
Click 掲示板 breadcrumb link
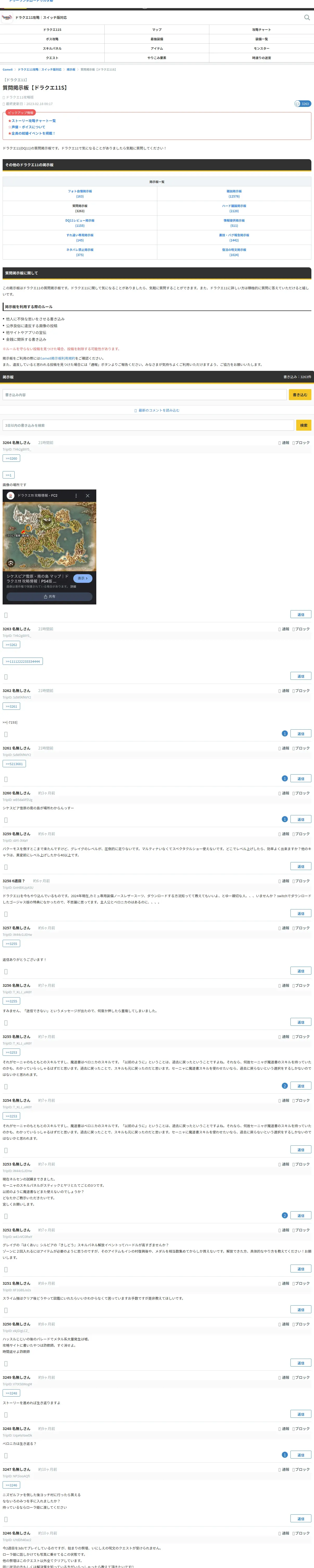pyautogui.click(x=71, y=70)
